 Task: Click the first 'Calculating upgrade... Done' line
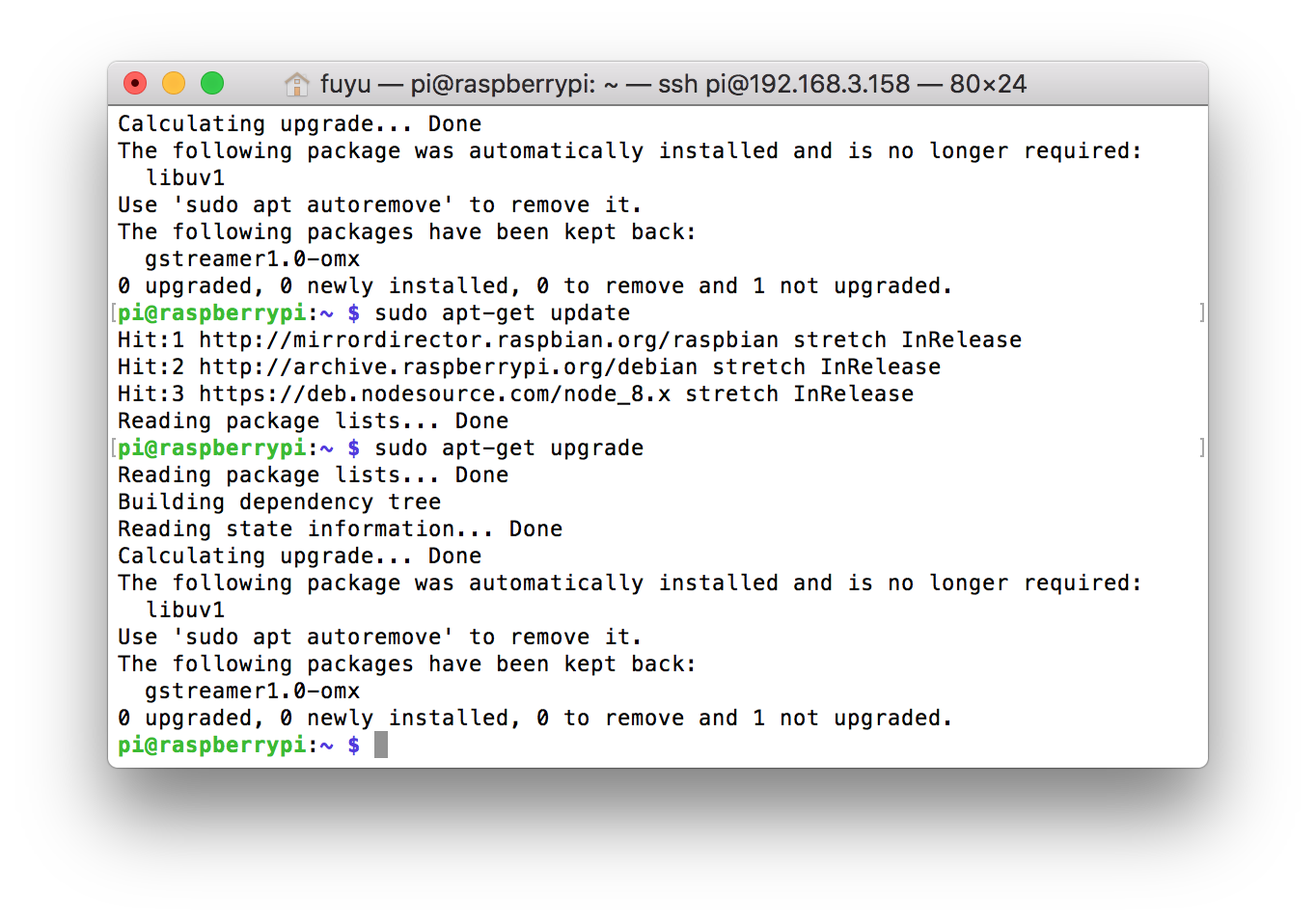(x=299, y=124)
